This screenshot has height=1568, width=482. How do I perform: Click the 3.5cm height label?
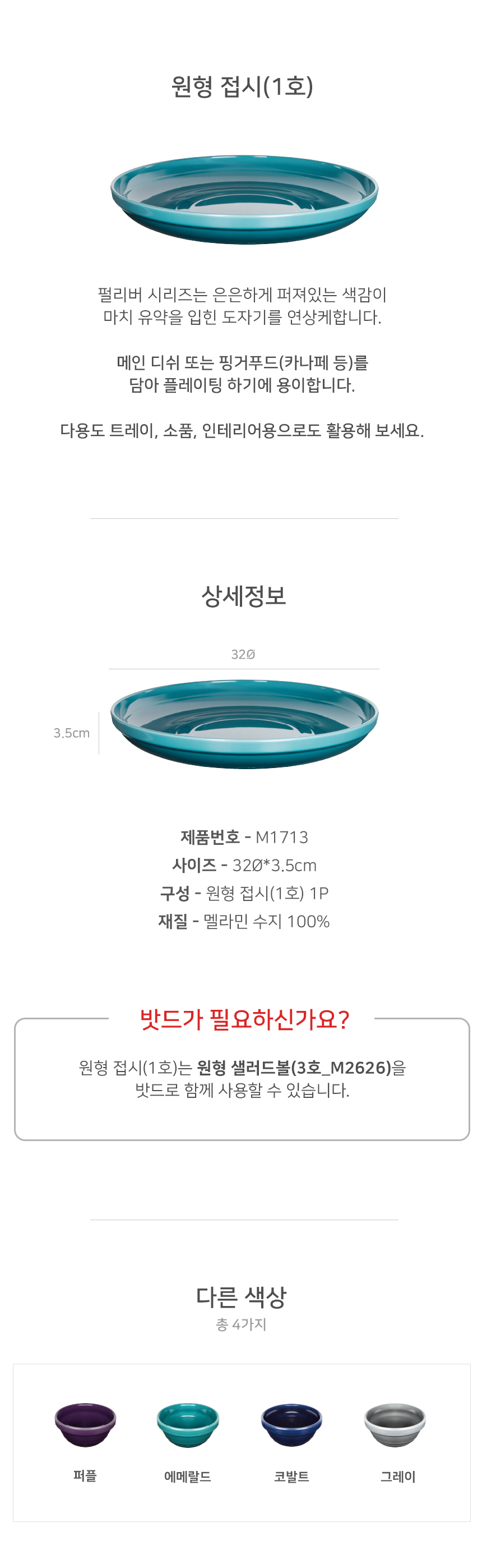72,733
